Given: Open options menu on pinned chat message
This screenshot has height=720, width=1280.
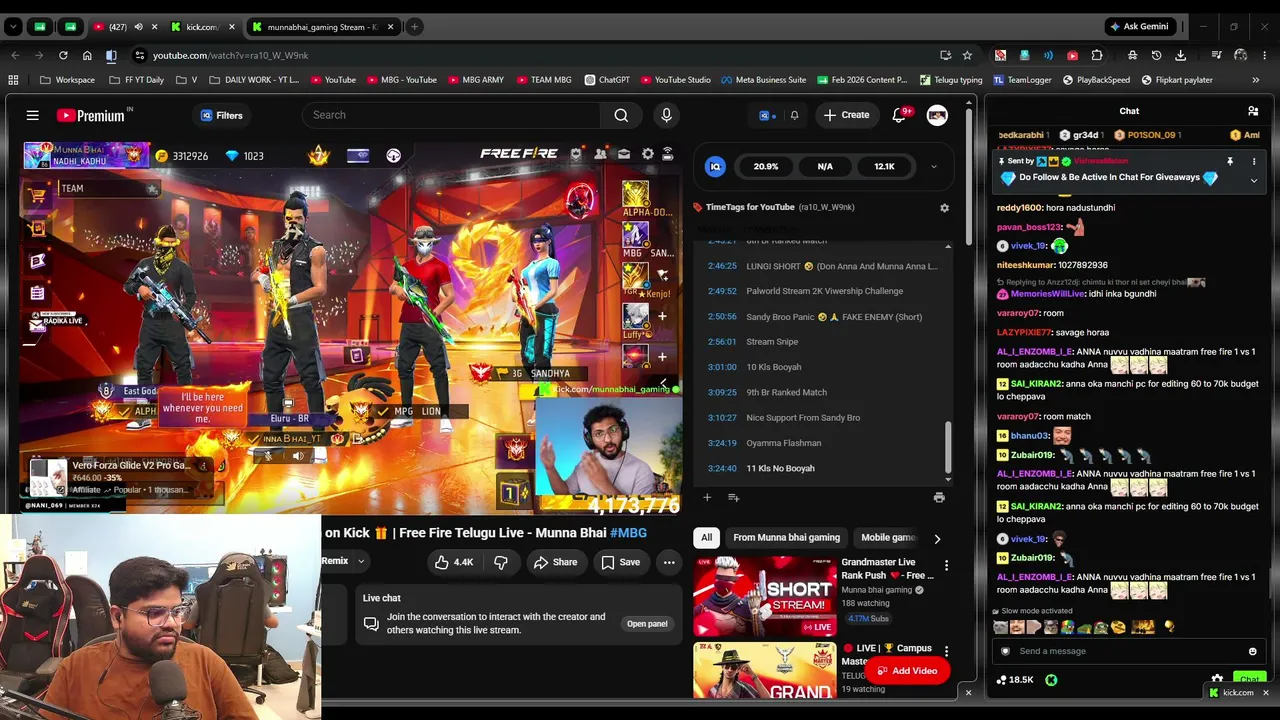Looking at the screenshot, I should pyautogui.click(x=1253, y=161).
